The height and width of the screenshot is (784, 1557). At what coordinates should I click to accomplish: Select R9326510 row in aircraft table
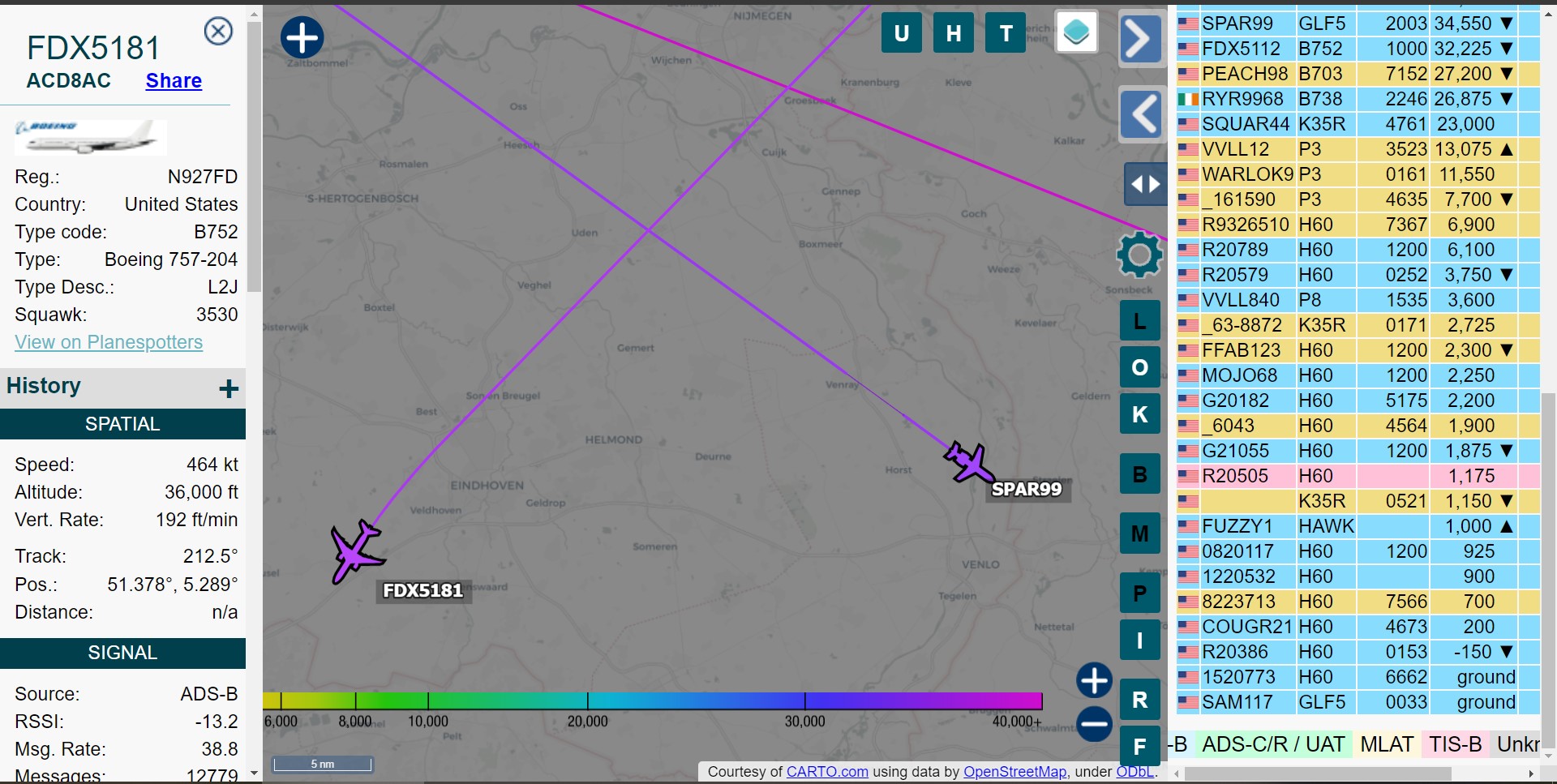[x=1358, y=225]
